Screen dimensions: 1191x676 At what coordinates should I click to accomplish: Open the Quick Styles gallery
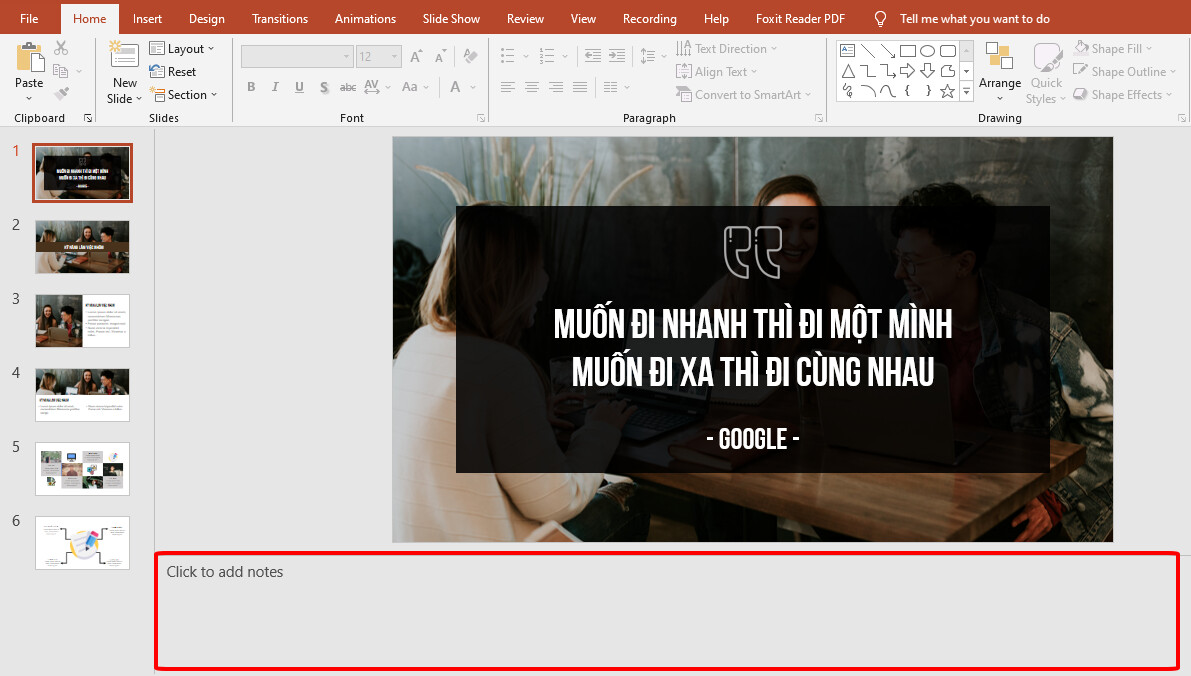pyautogui.click(x=1046, y=70)
